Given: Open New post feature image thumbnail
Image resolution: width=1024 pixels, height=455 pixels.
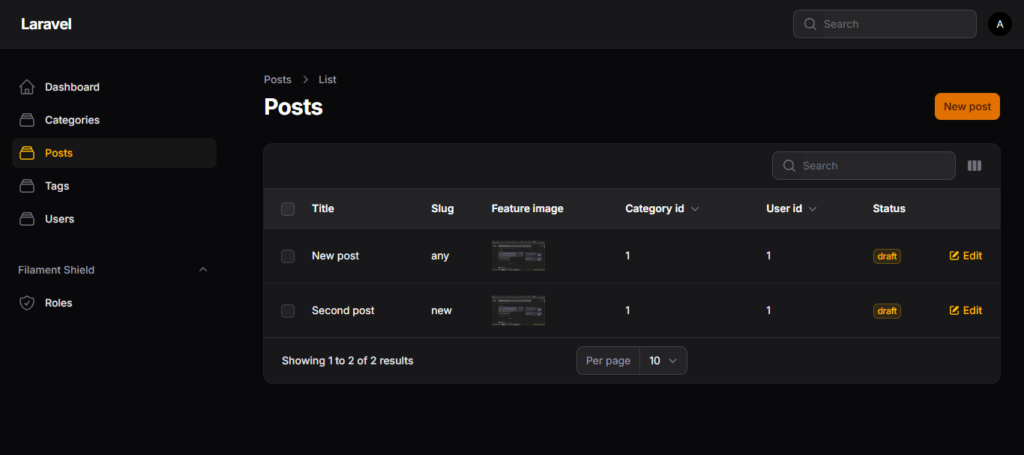Looking at the screenshot, I should coord(519,256).
